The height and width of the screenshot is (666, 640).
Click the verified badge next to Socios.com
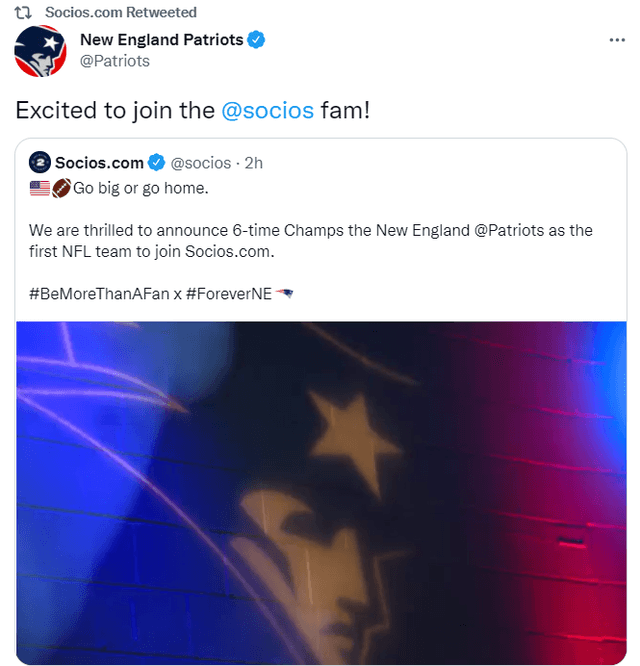(x=157, y=162)
